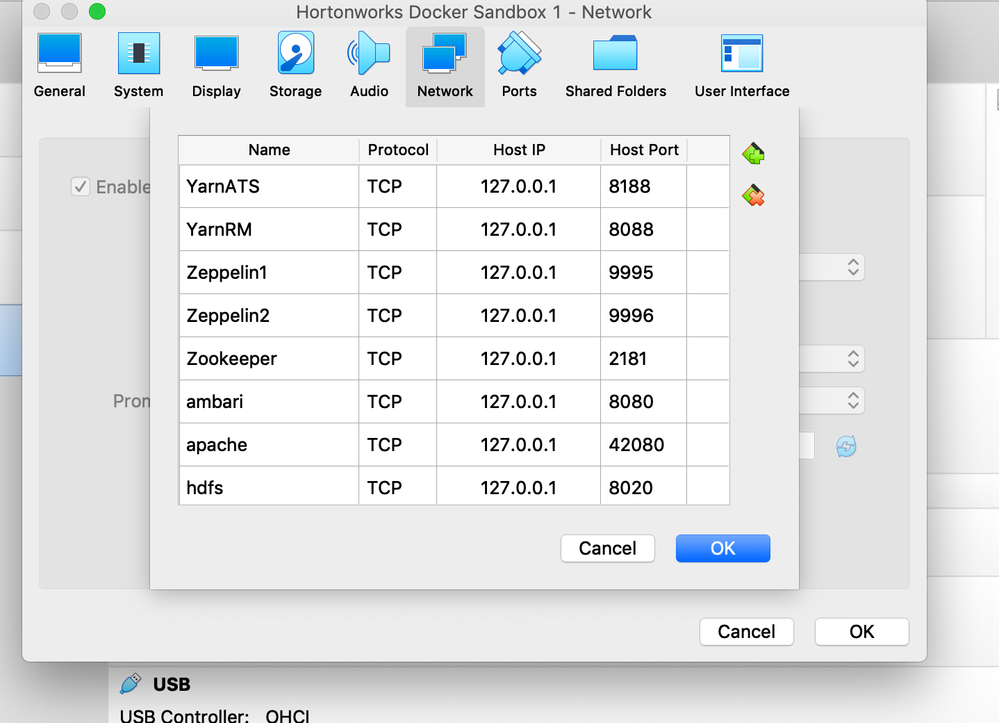Click Cancel in the port forwarding dialog
The width and height of the screenshot is (999, 723).
tap(607, 548)
